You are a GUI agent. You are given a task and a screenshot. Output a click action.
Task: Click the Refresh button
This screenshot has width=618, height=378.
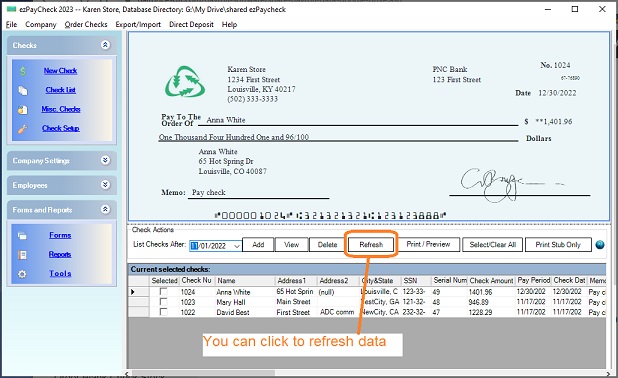[371, 245]
